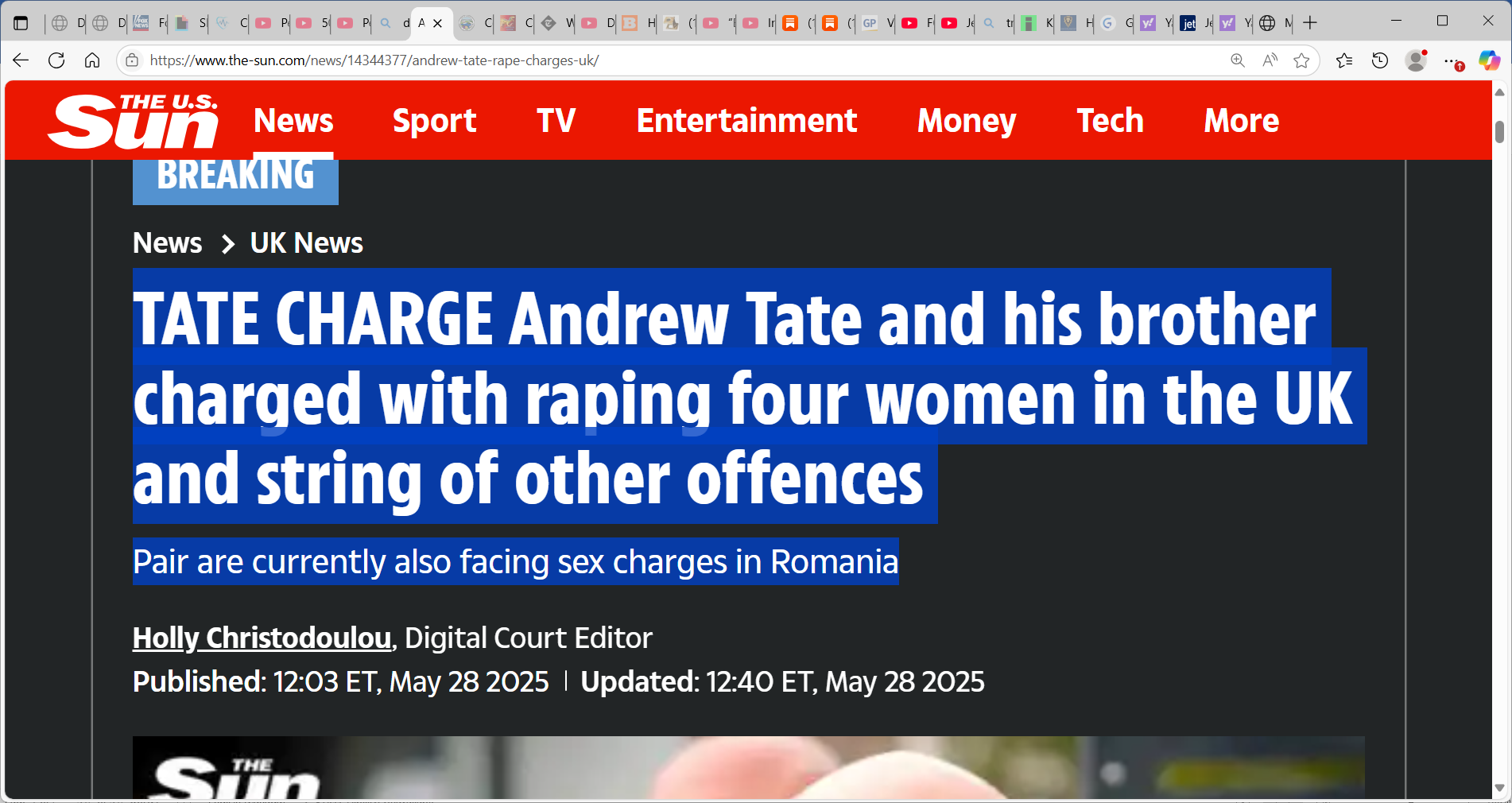1512x803 pixels.
Task: Open the browser History icon
Action: pos(1380,60)
